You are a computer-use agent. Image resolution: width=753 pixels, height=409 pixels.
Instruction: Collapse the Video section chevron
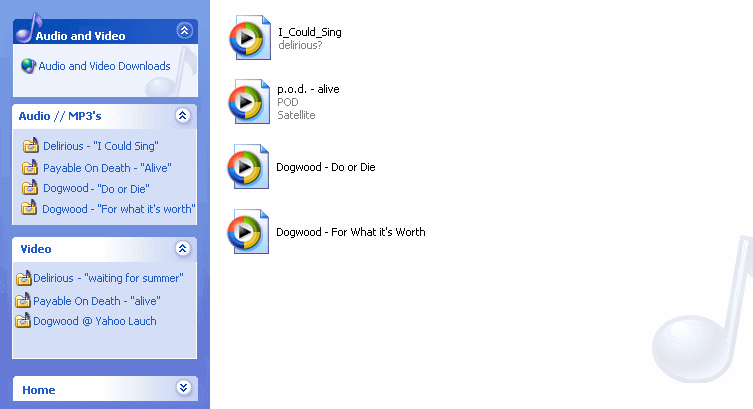pyautogui.click(x=182, y=248)
